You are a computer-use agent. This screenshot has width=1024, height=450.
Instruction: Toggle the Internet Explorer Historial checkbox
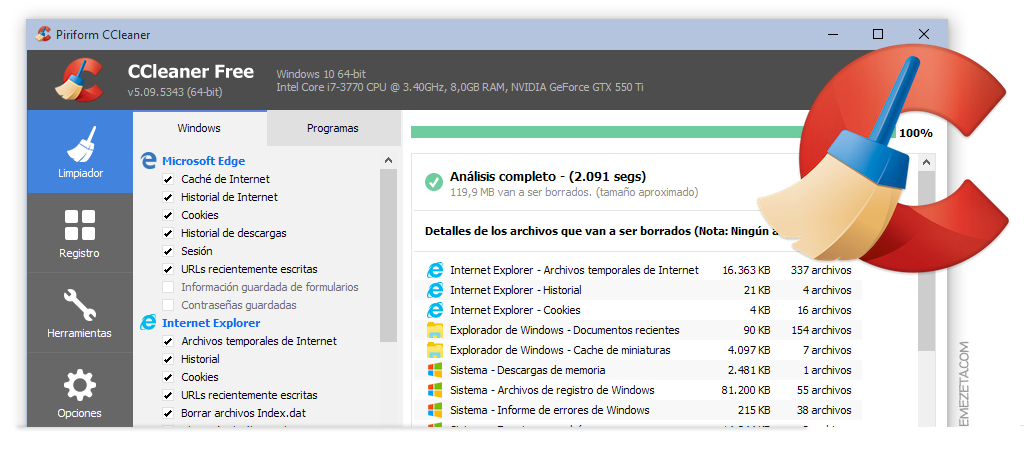(168, 359)
